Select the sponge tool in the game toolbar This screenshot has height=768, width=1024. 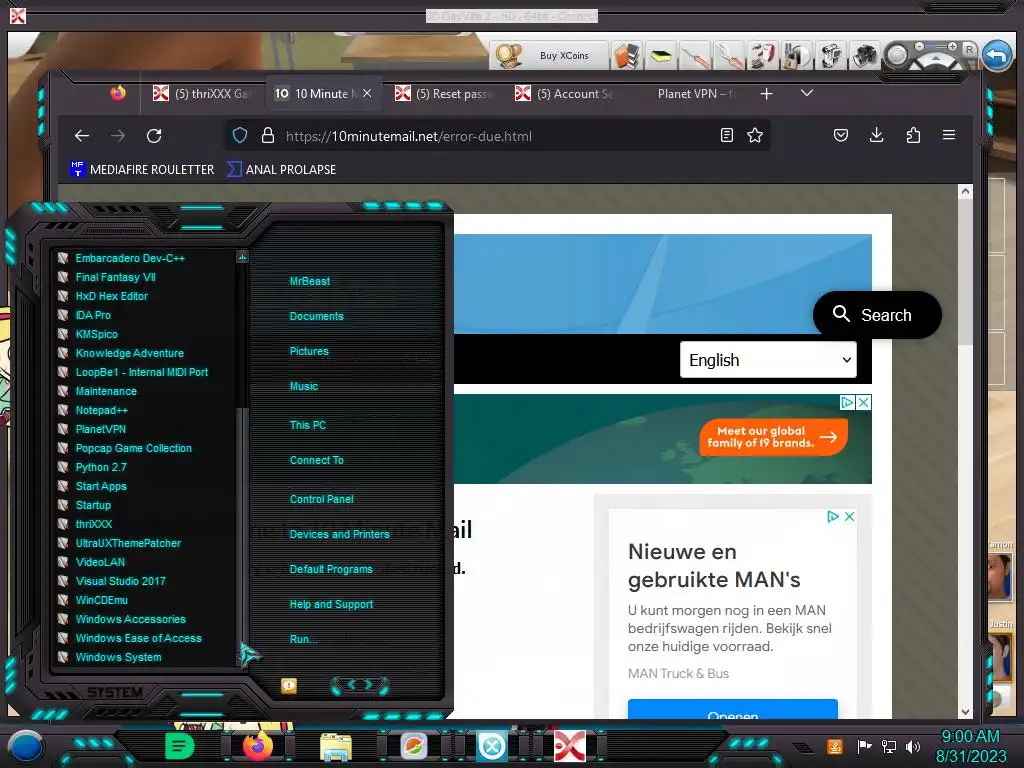point(661,56)
